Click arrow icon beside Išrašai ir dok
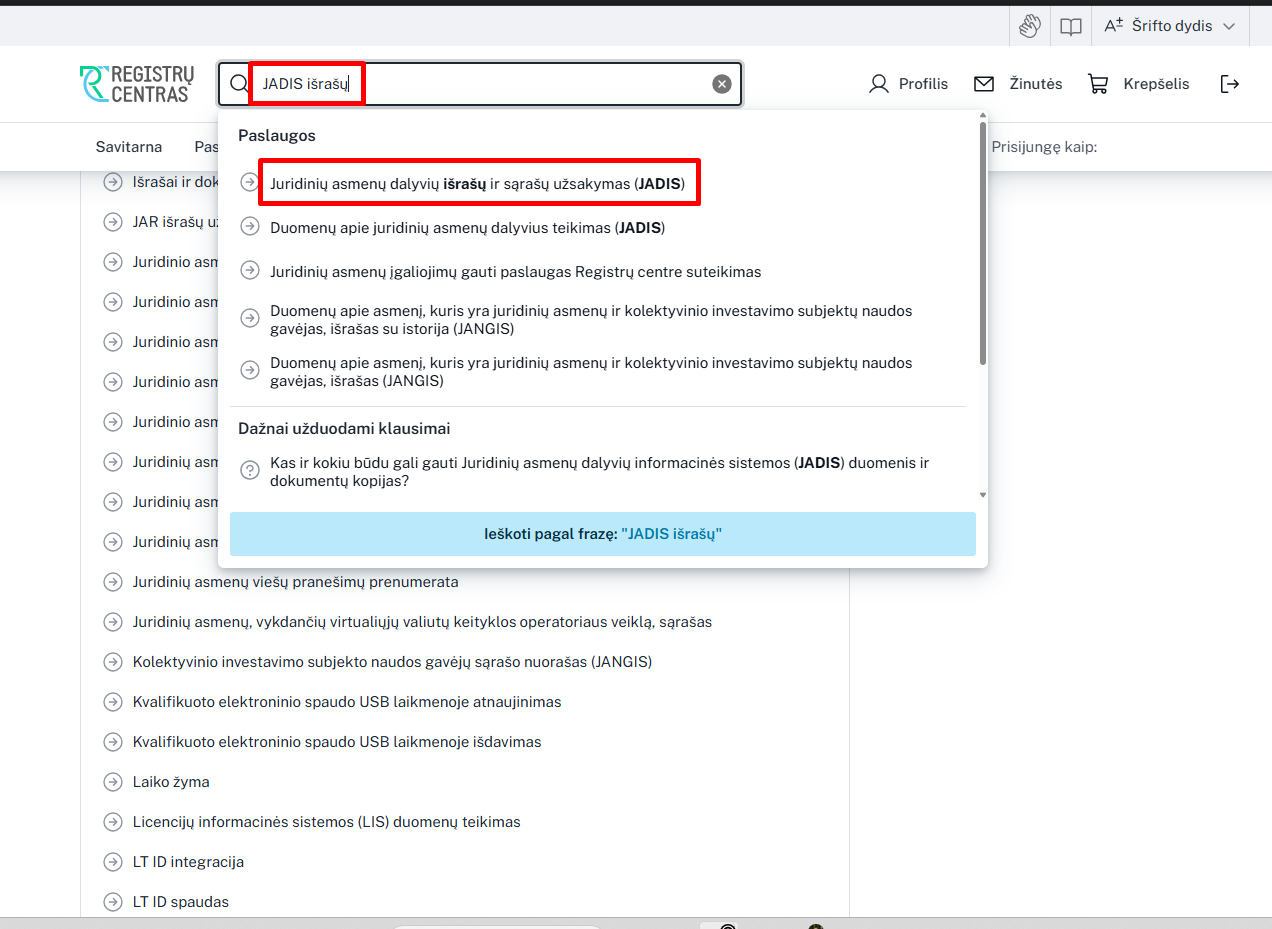Viewport: 1272px width, 929px height. [x=113, y=182]
